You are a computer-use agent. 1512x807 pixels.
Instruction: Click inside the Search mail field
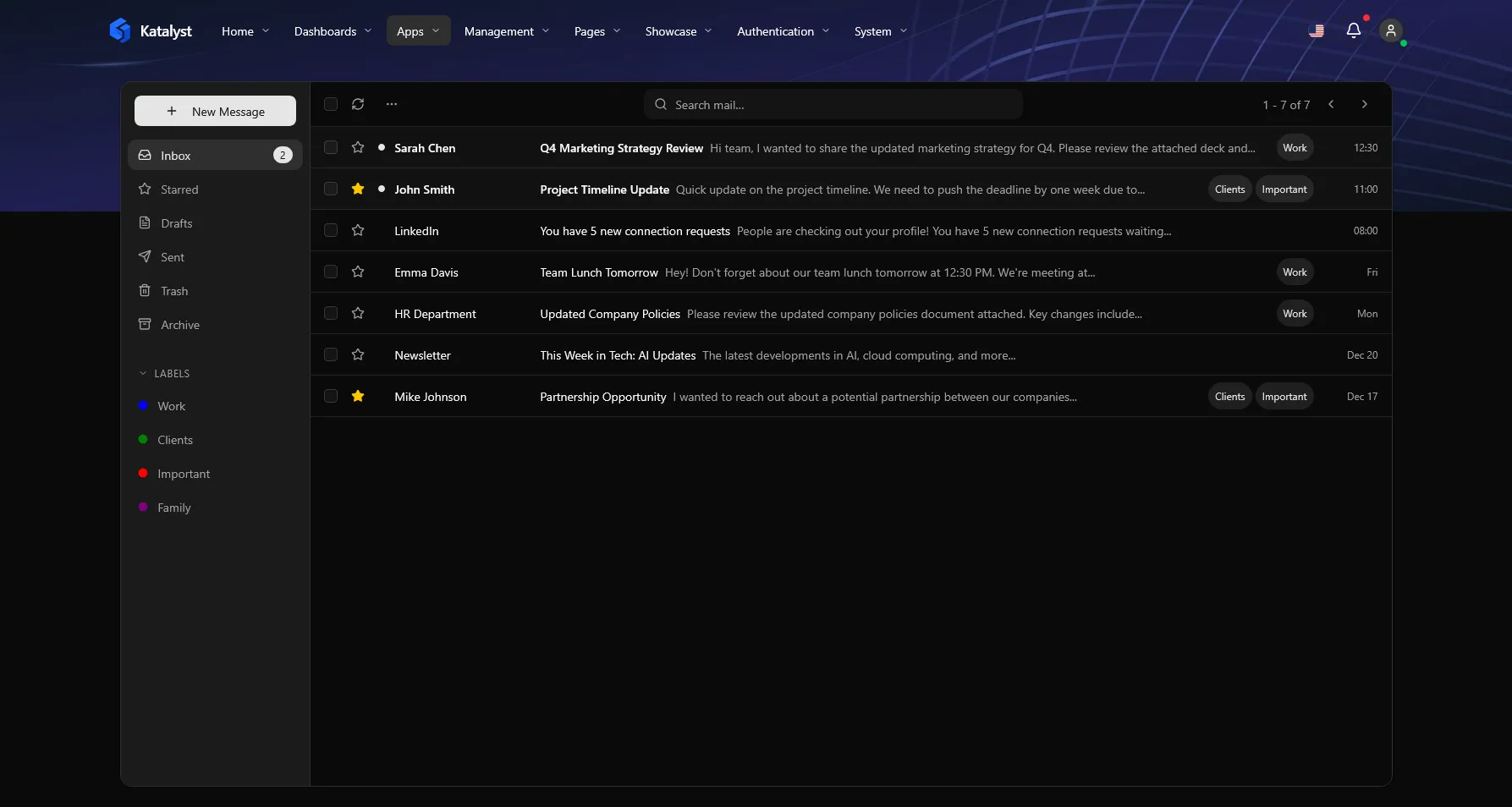pos(833,104)
